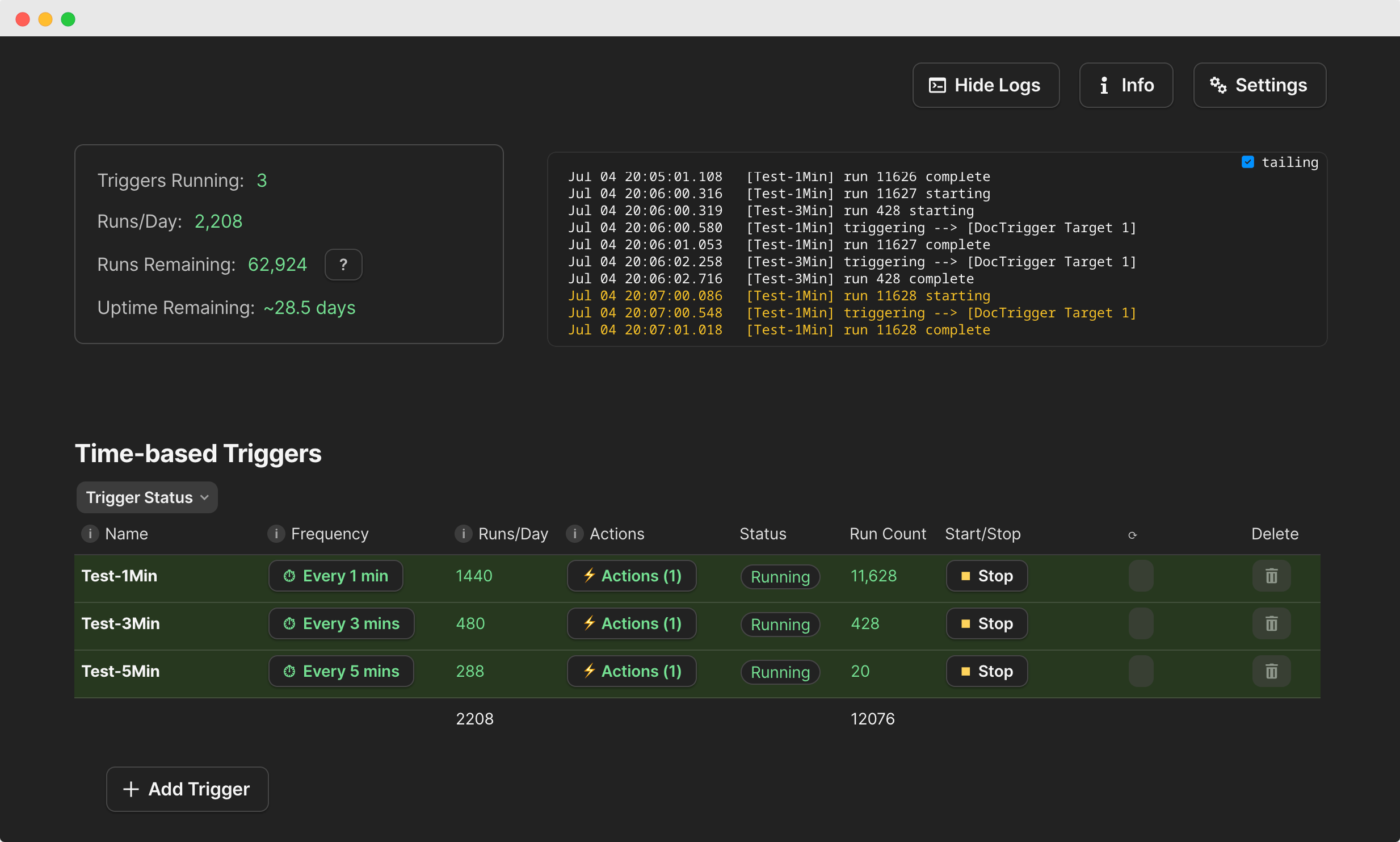The width and height of the screenshot is (1400, 842).
Task: Add a new trigger
Action: pyautogui.click(x=187, y=789)
